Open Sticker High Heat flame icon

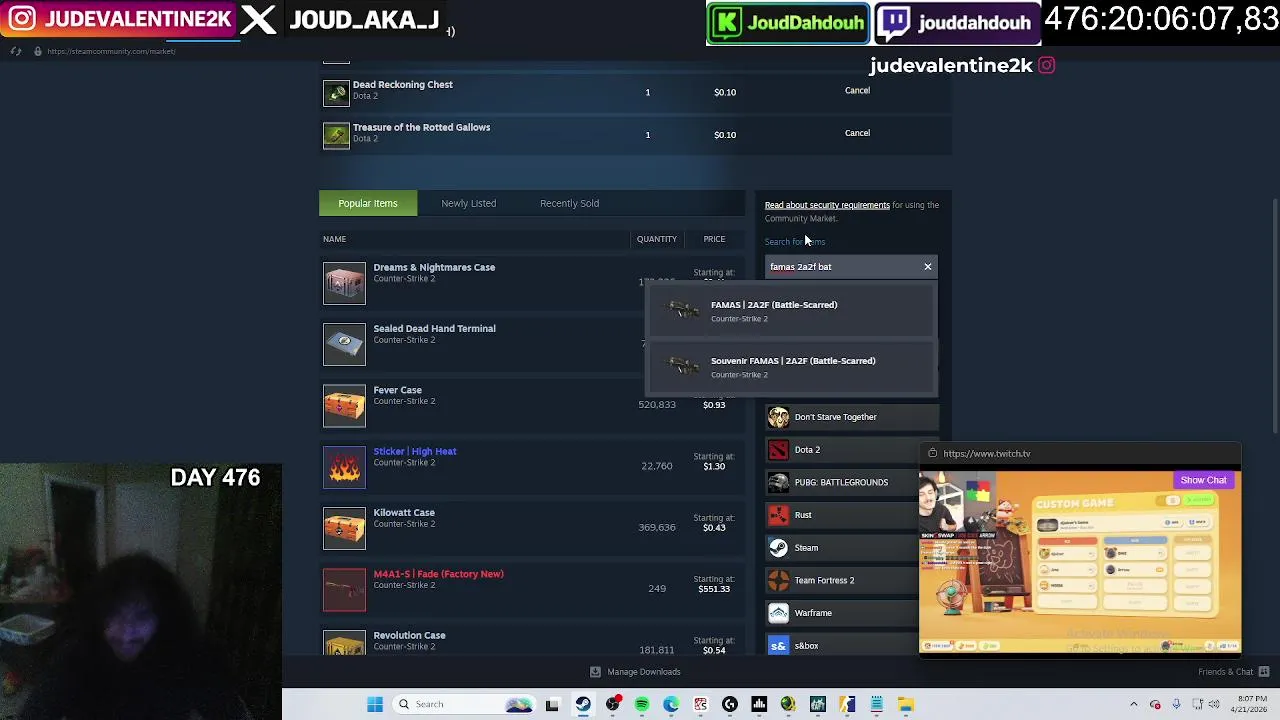pos(344,467)
